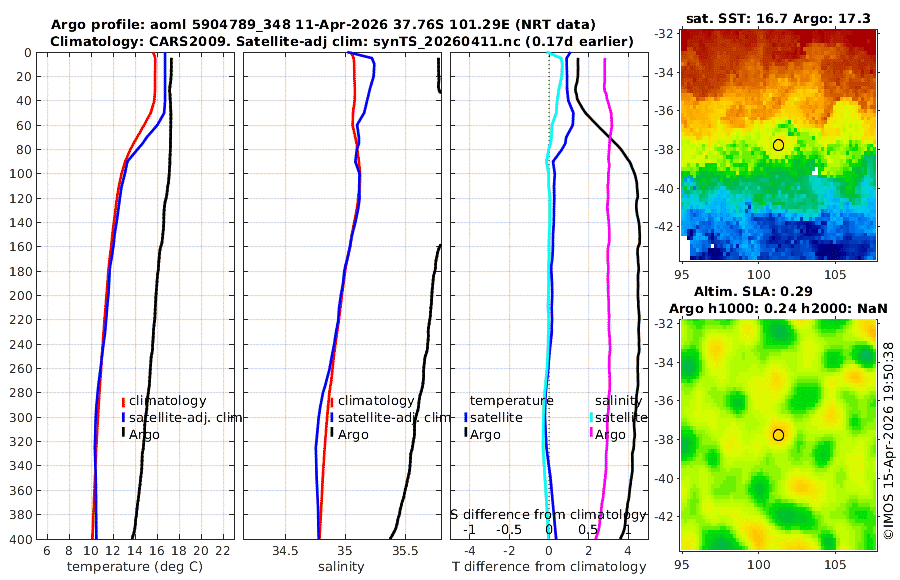
Task: Click the 'Altim. SLA: 0.29' heading
Action: pos(753,291)
